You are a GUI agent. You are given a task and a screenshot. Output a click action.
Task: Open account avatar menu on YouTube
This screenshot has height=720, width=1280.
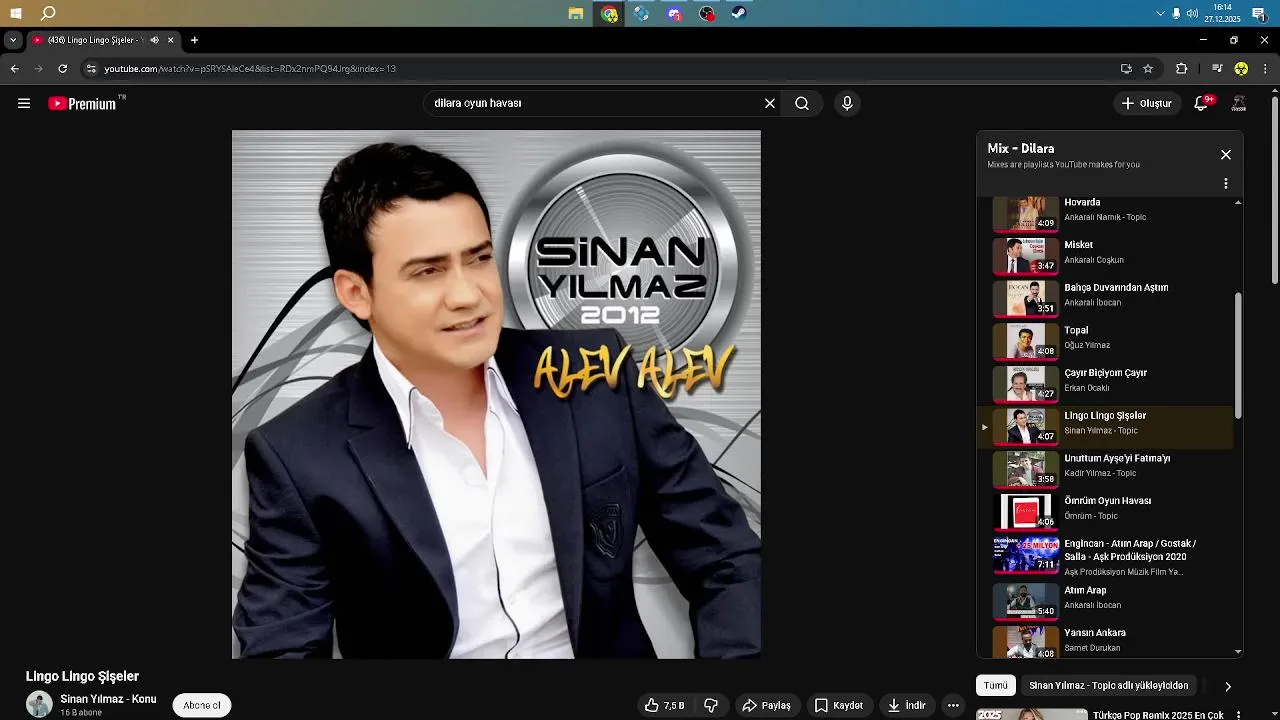click(1239, 103)
